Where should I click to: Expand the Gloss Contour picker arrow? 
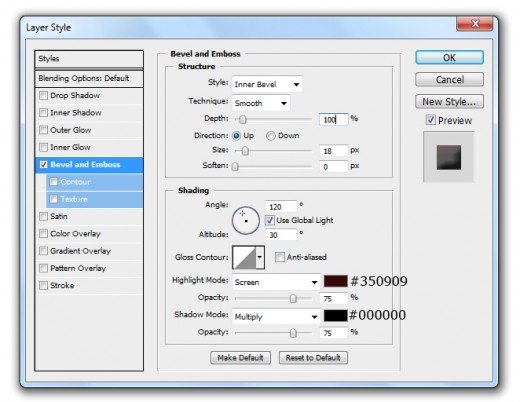[260, 257]
